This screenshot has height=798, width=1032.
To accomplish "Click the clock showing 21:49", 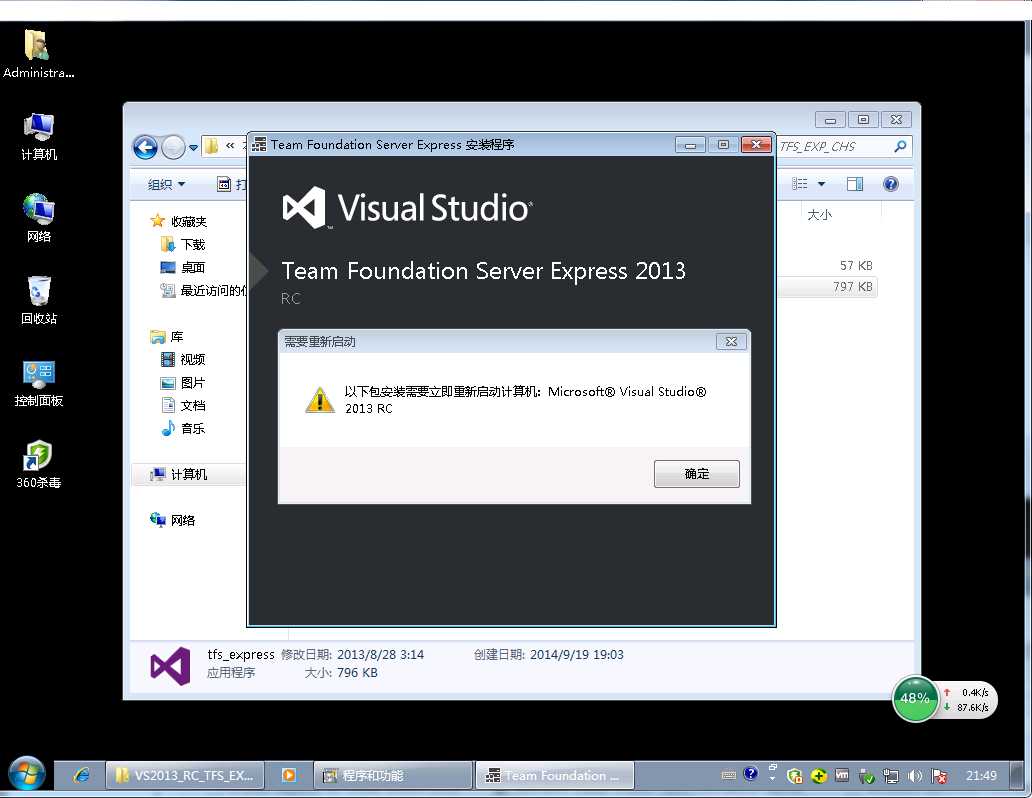I will click(x=981, y=776).
